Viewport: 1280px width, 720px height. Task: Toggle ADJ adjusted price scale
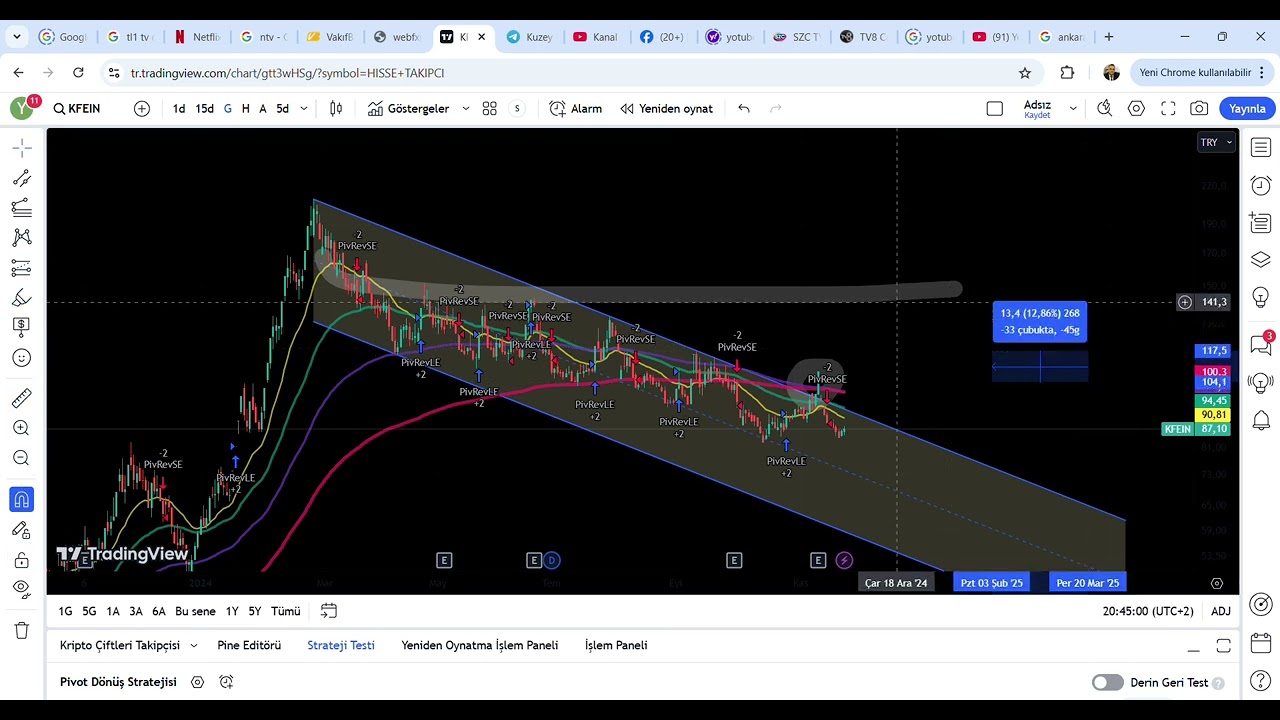pos(1221,611)
